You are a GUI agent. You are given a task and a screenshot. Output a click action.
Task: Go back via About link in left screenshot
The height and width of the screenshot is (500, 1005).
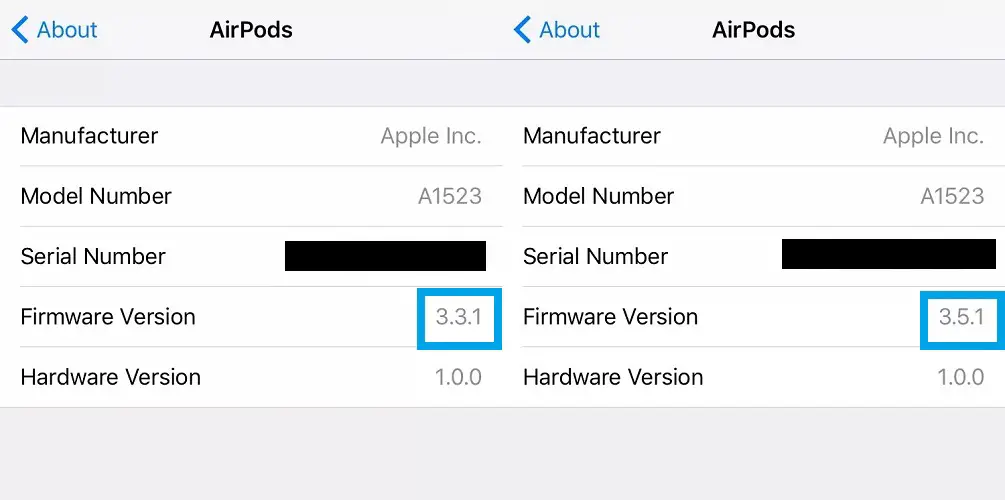pos(67,30)
